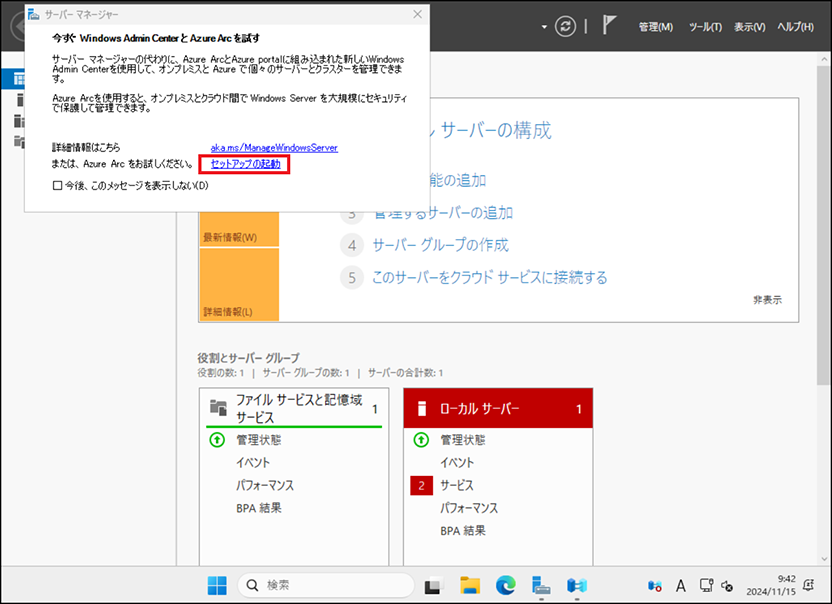
Task: Click green status icon in ファイル サービス tile
Action: 217,439
